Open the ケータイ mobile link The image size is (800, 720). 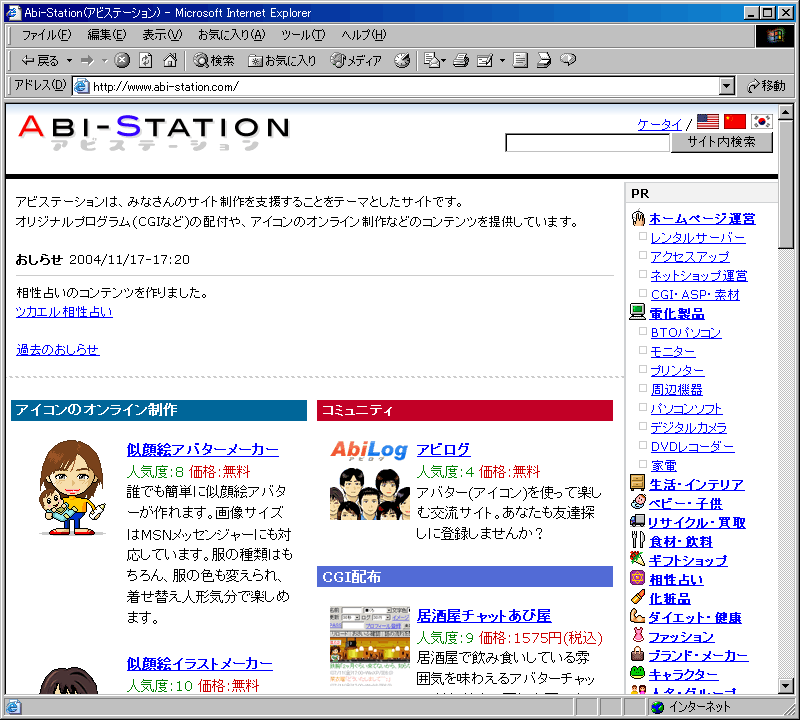tap(659, 124)
